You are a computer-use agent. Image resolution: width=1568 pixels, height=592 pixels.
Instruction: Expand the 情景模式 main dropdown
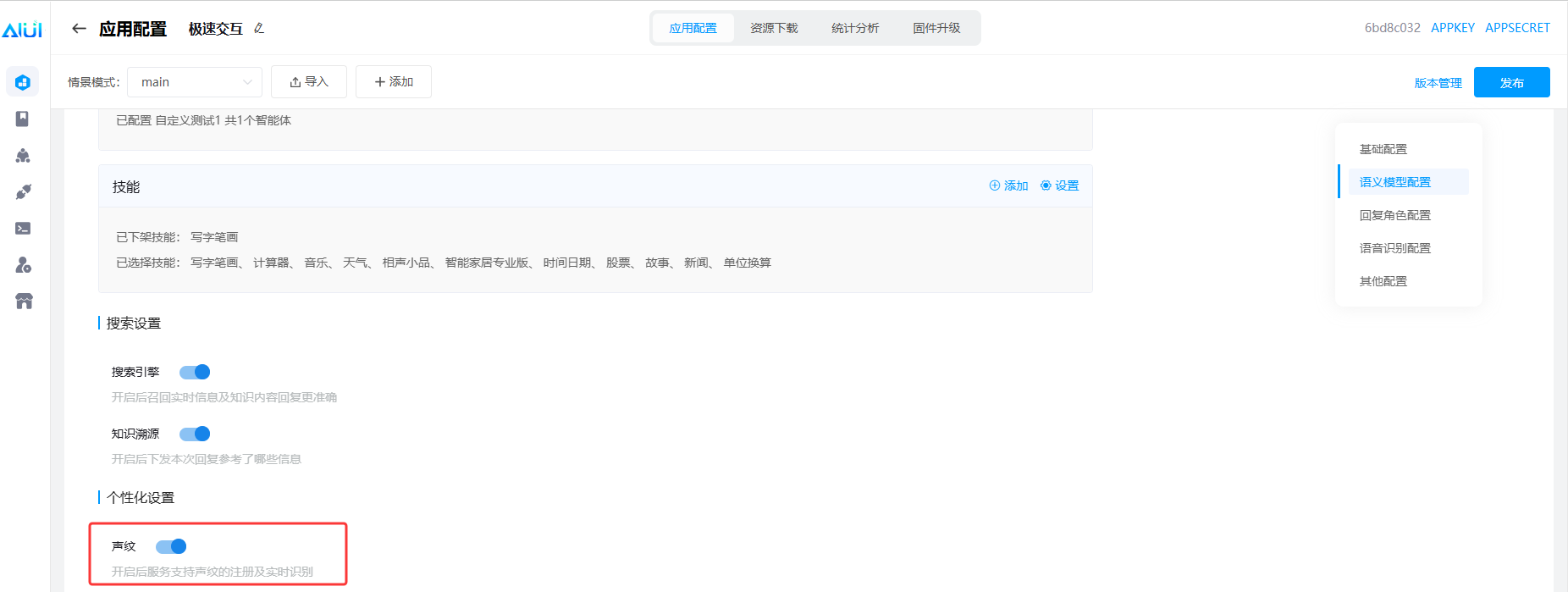[195, 82]
